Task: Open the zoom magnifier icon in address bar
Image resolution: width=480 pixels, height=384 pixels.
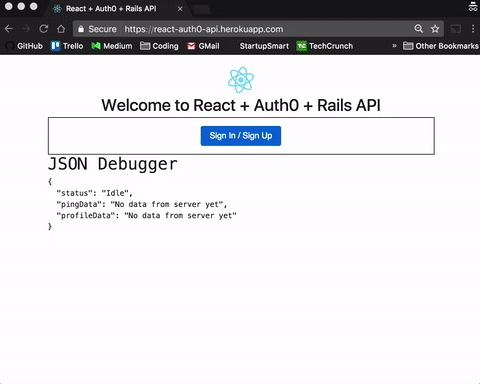Action: tap(419, 29)
